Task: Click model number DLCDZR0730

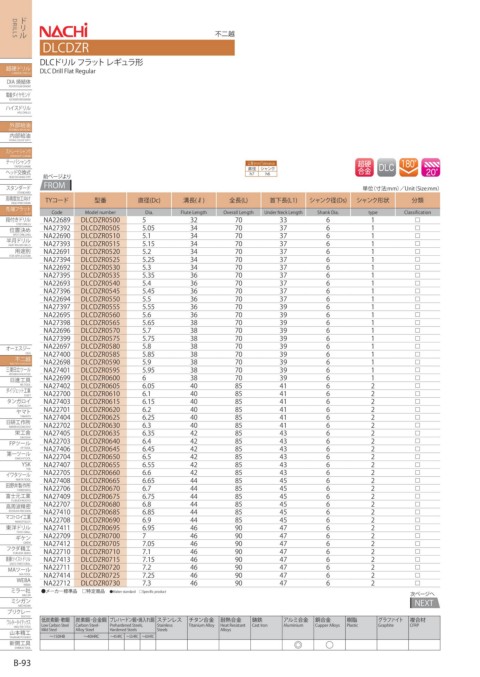Action: 100,583
